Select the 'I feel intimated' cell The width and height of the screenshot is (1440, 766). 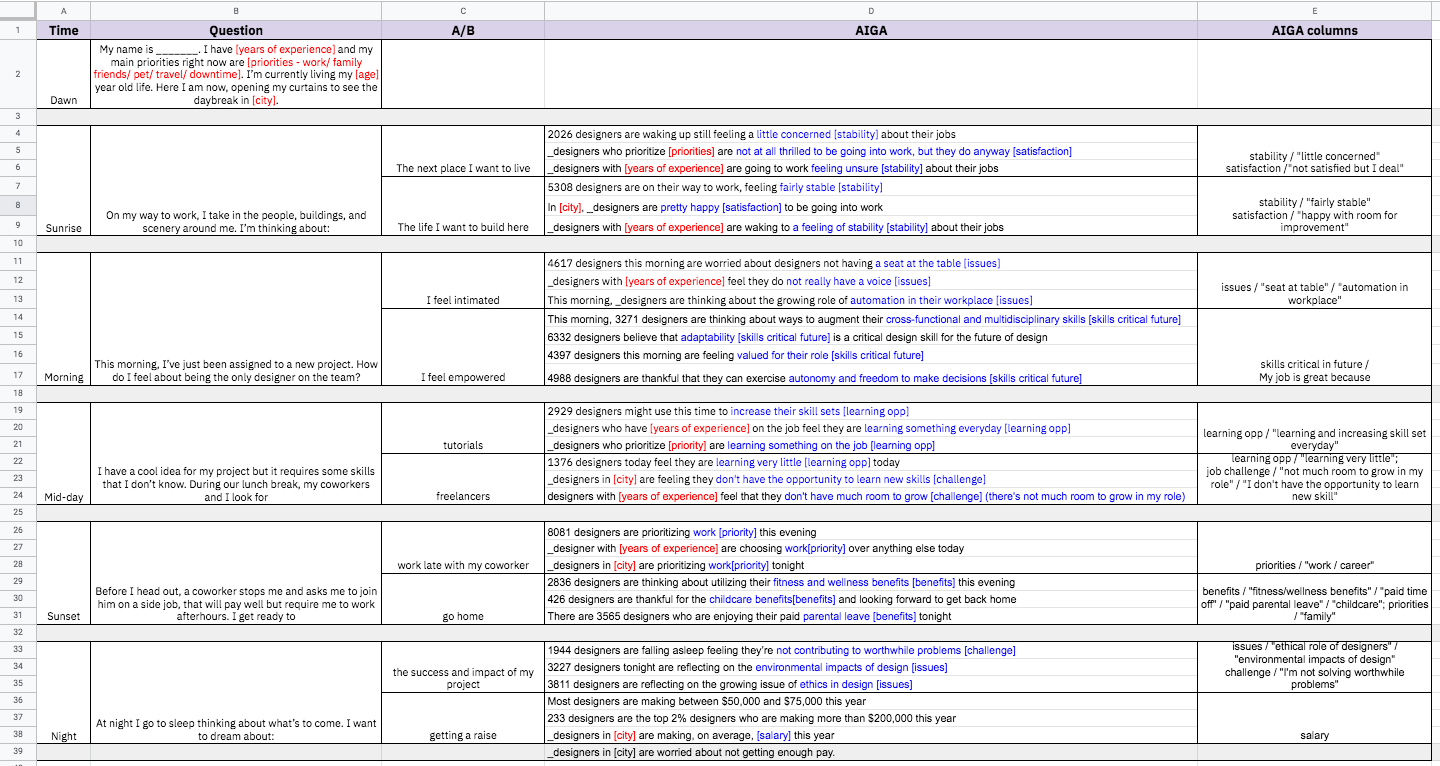(x=463, y=281)
